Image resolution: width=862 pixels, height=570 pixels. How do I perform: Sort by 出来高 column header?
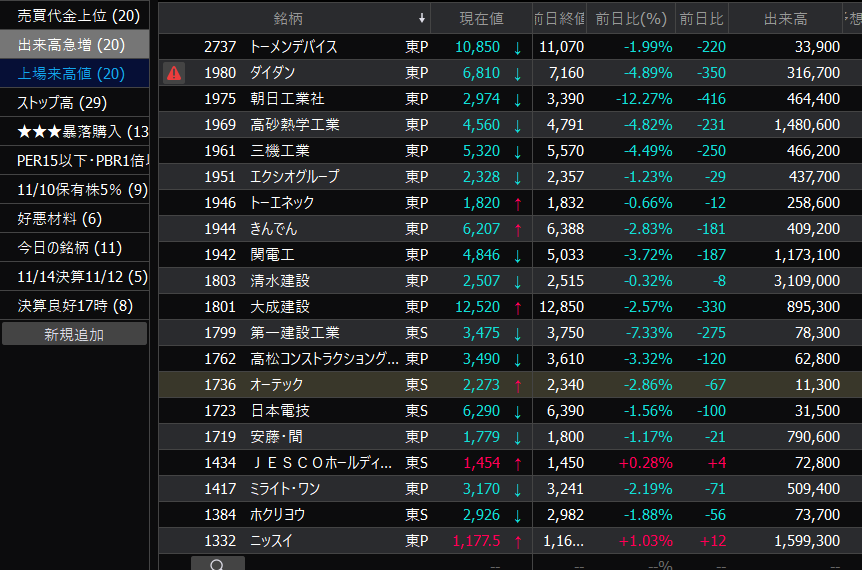785,19
